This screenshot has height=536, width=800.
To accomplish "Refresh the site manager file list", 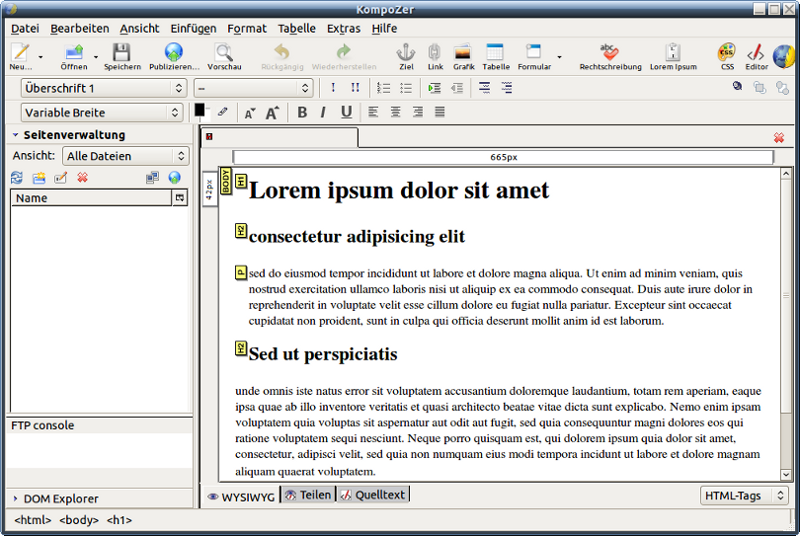I will pyautogui.click(x=17, y=177).
